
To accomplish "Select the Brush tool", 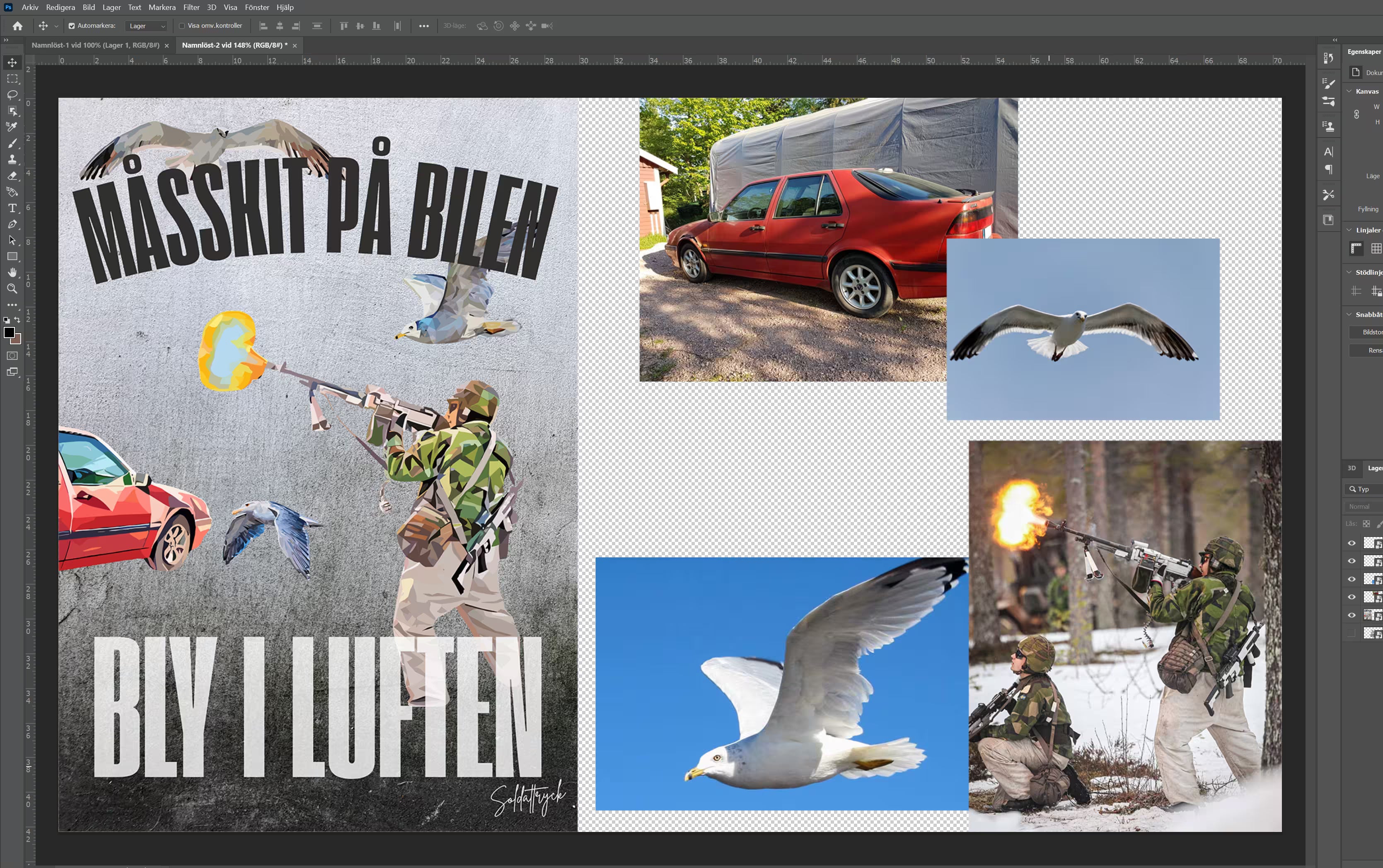I will [12, 143].
